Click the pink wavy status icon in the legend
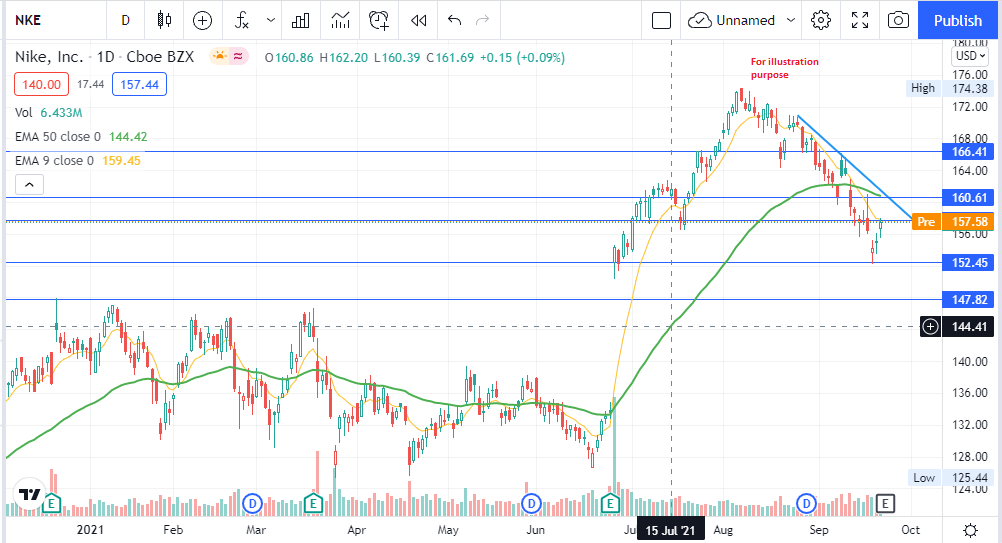The image size is (1002, 543). point(238,57)
